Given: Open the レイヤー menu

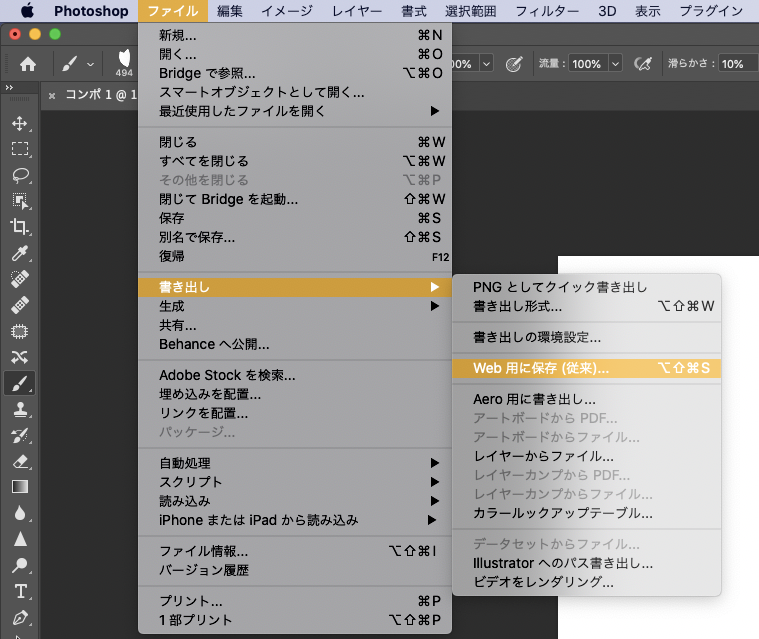Looking at the screenshot, I should tap(357, 11).
